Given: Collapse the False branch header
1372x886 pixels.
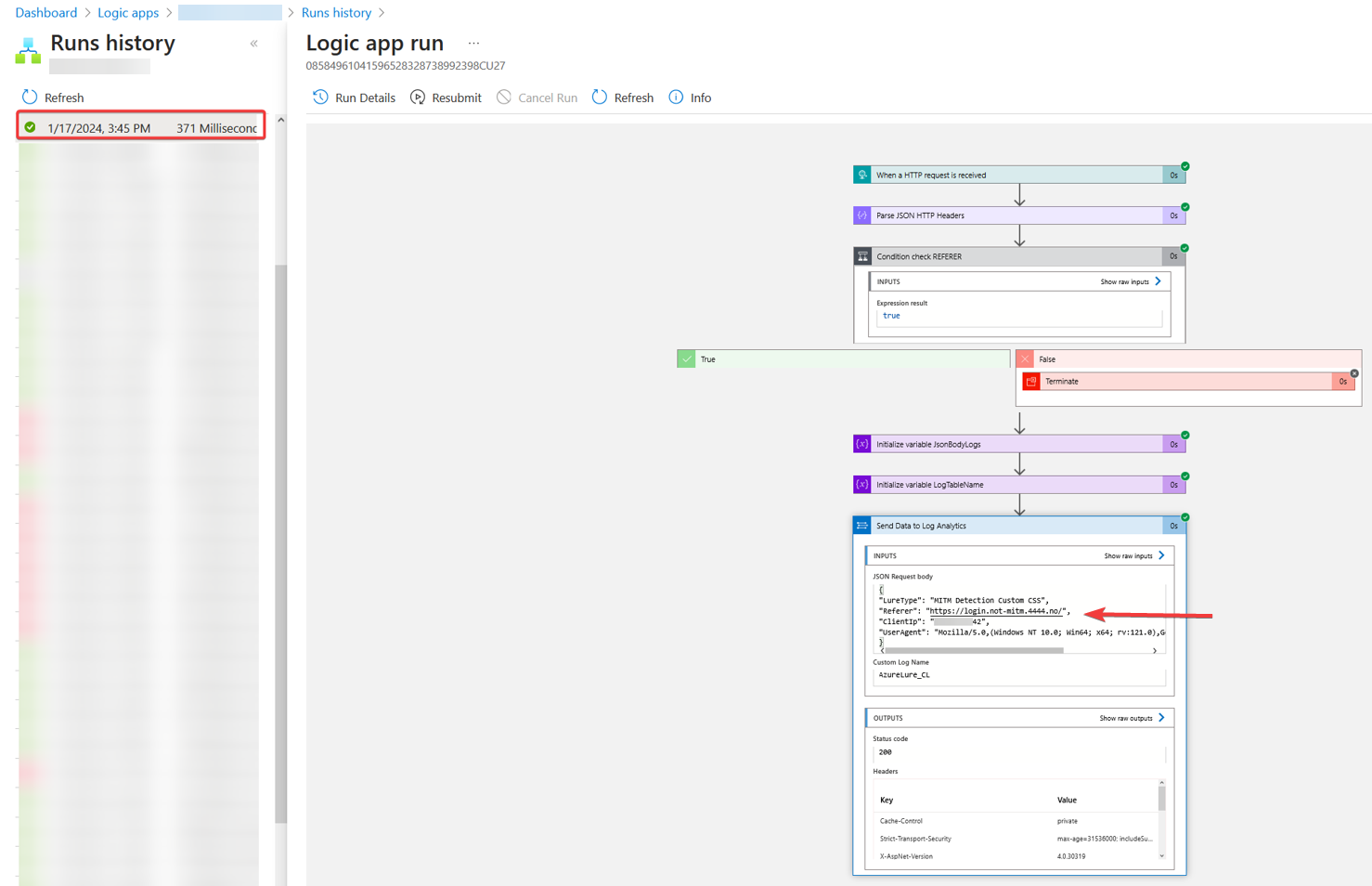Looking at the screenshot, I should [1188, 358].
